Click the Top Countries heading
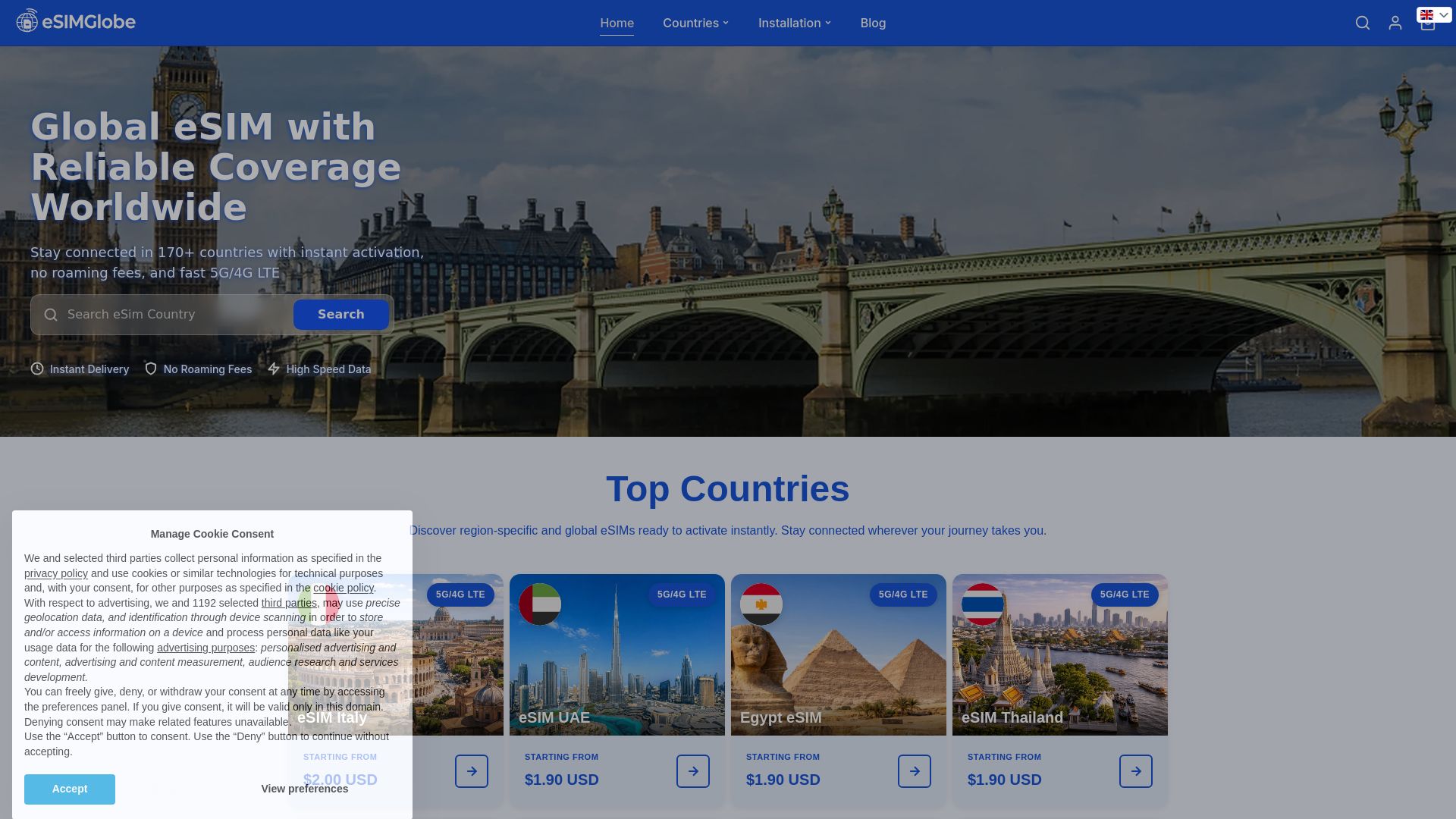Screen dimensions: 1456x819 coord(728,489)
